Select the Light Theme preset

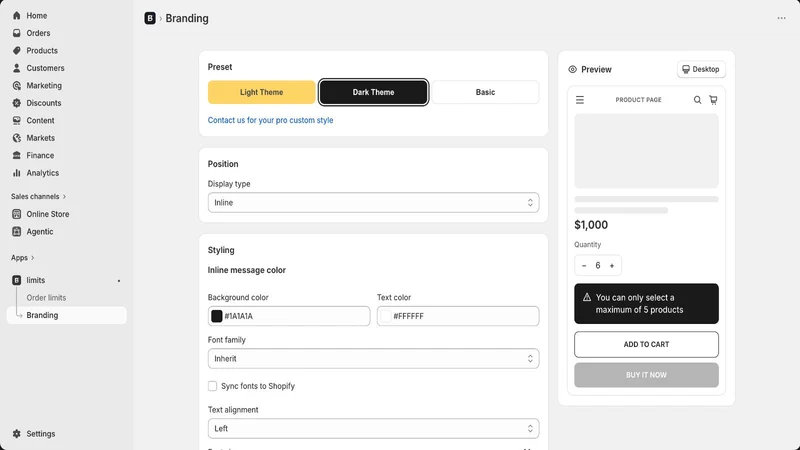coord(261,92)
